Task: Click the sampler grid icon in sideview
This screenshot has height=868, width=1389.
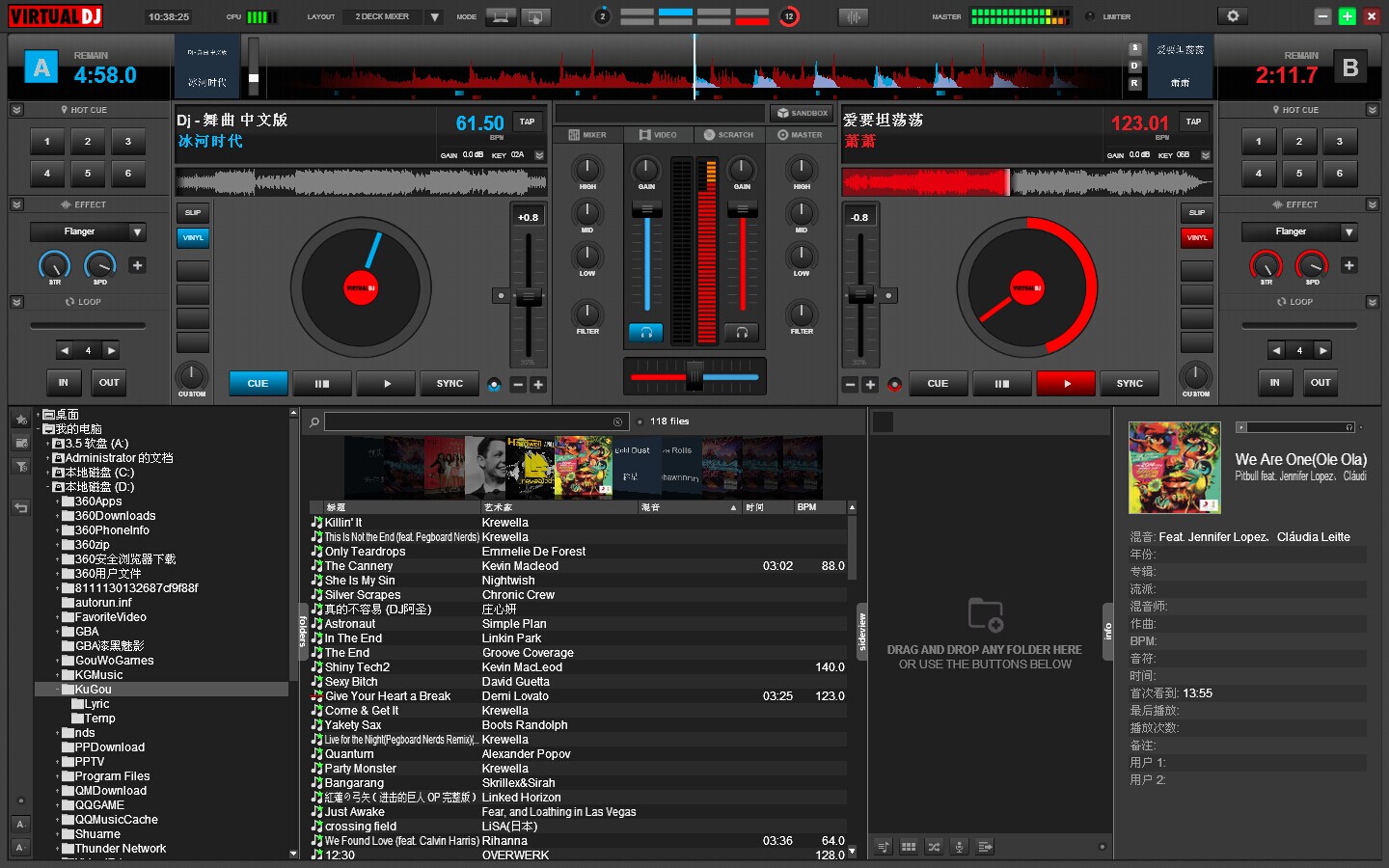Action: pyautogui.click(x=909, y=847)
